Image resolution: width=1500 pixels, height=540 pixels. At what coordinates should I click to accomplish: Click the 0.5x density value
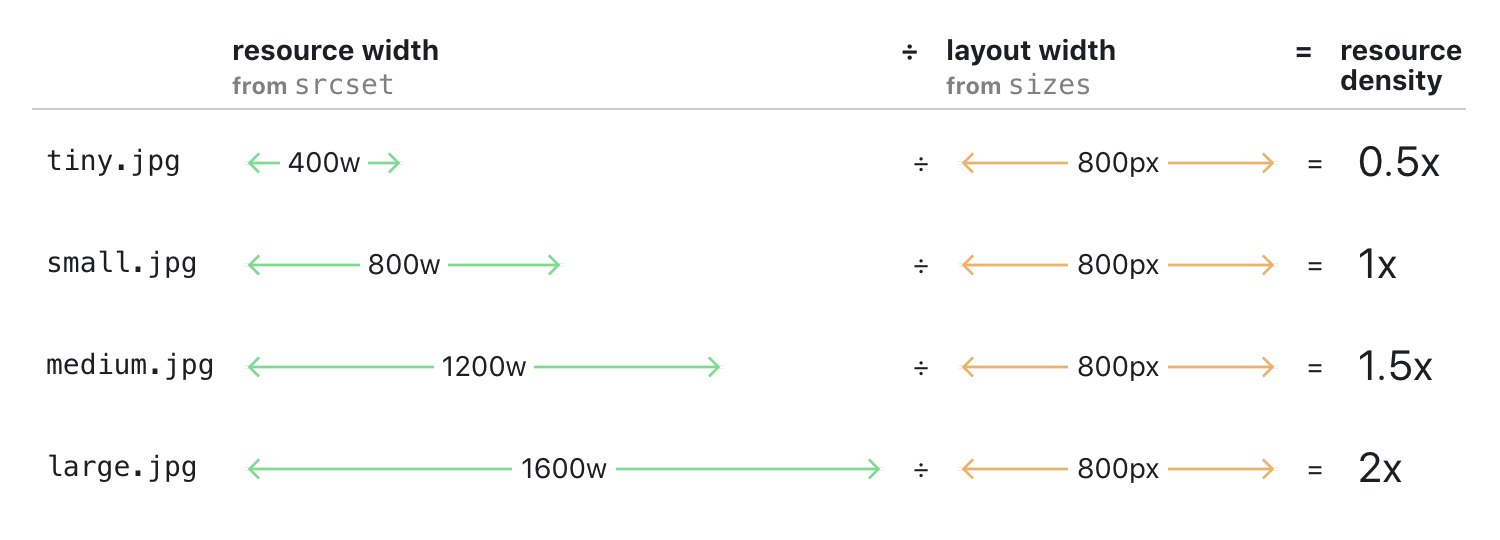[x=1399, y=162]
